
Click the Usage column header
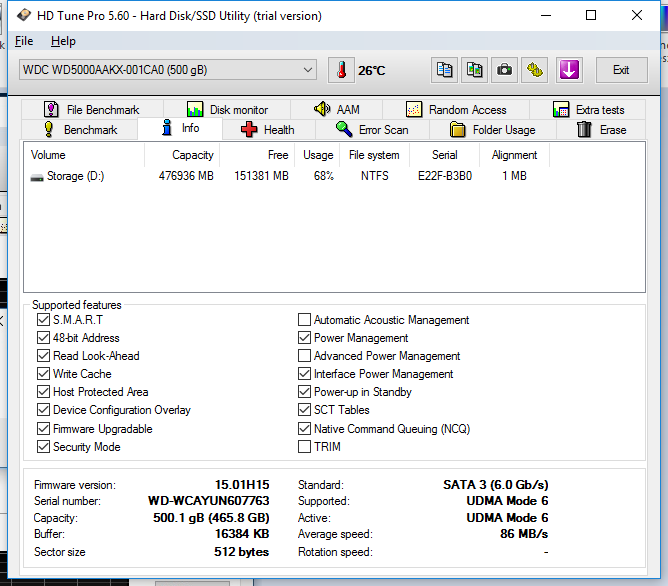[x=317, y=155]
